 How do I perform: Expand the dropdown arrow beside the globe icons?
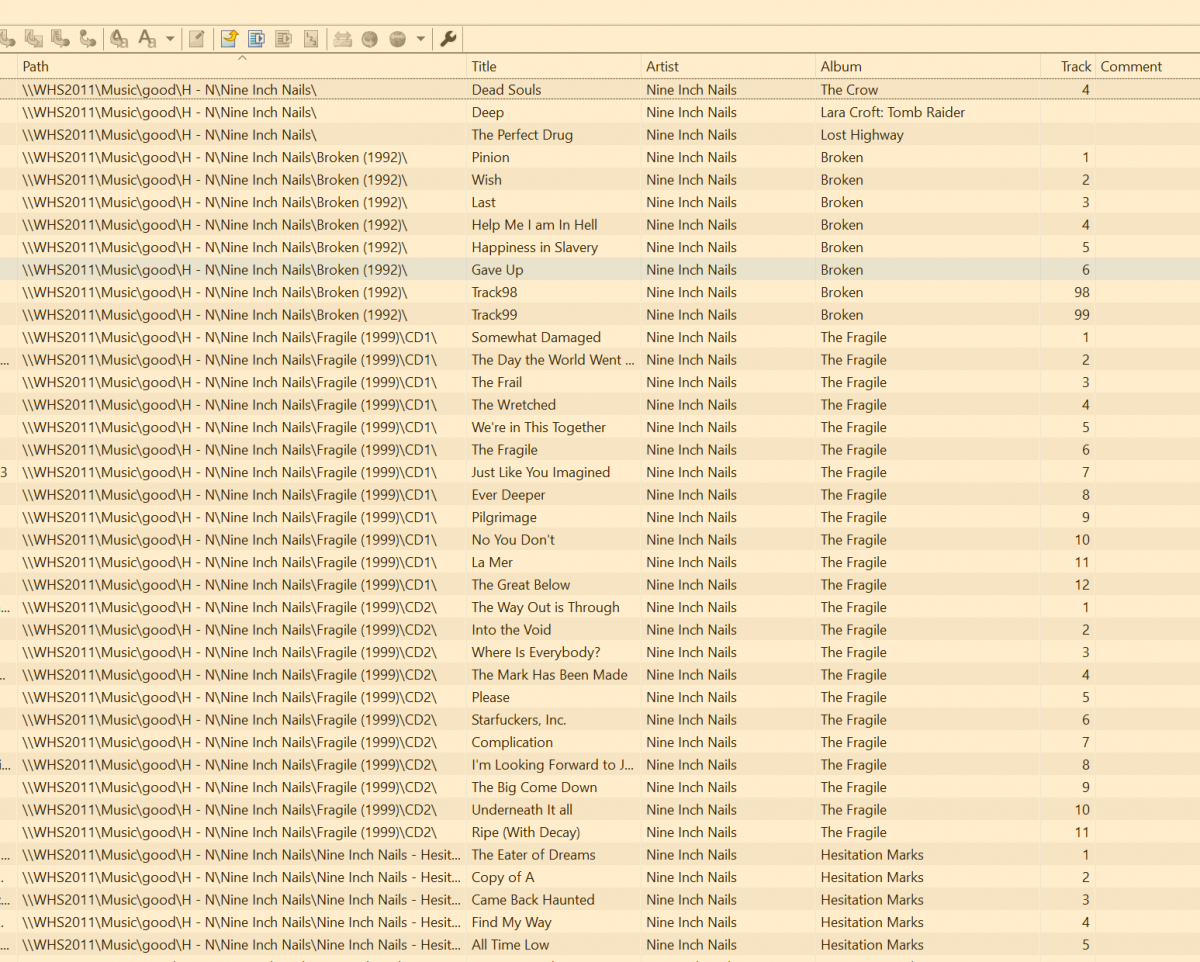coord(421,39)
